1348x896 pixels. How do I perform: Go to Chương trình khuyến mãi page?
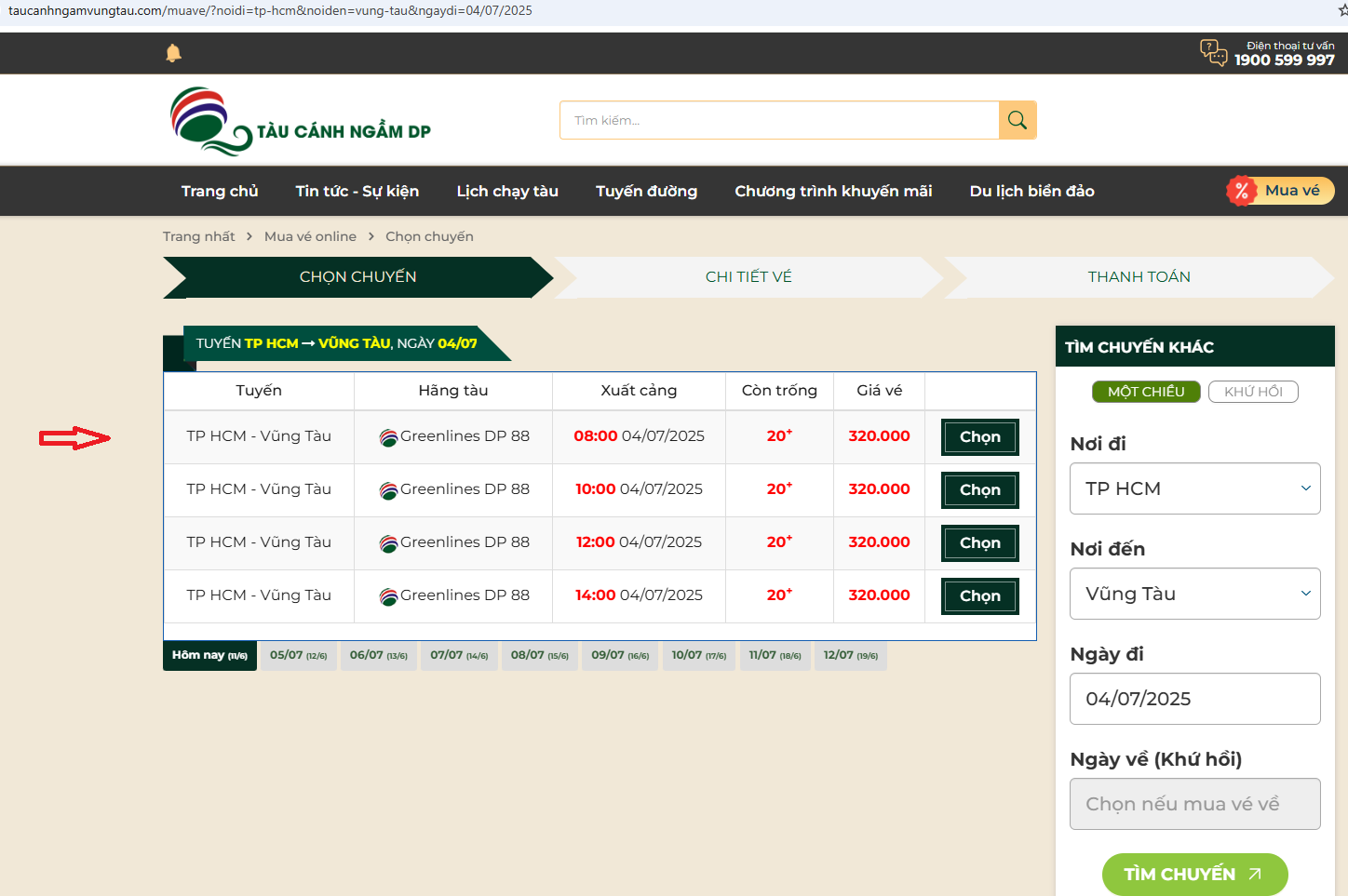pos(833,191)
